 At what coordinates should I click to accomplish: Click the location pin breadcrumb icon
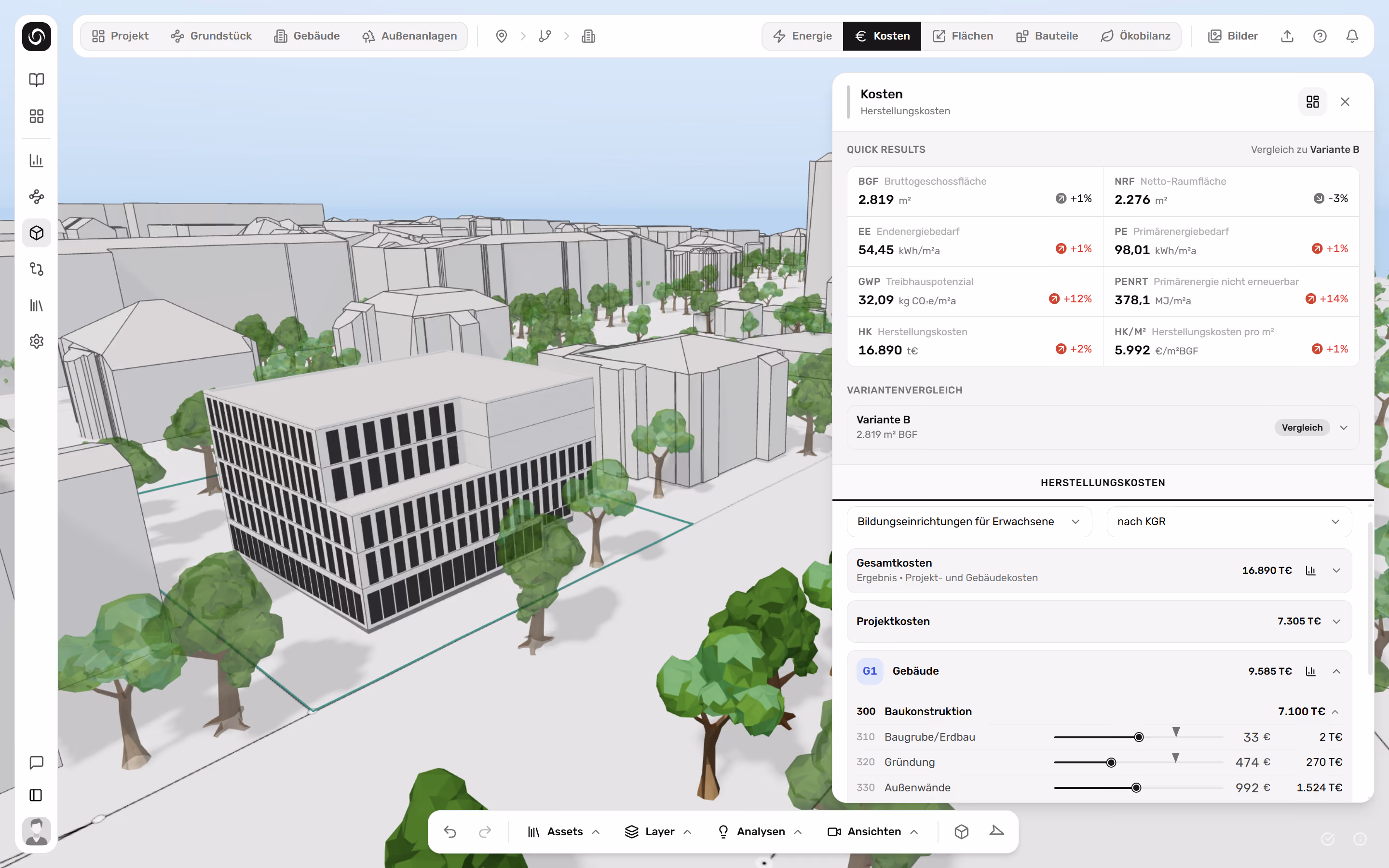(x=501, y=36)
